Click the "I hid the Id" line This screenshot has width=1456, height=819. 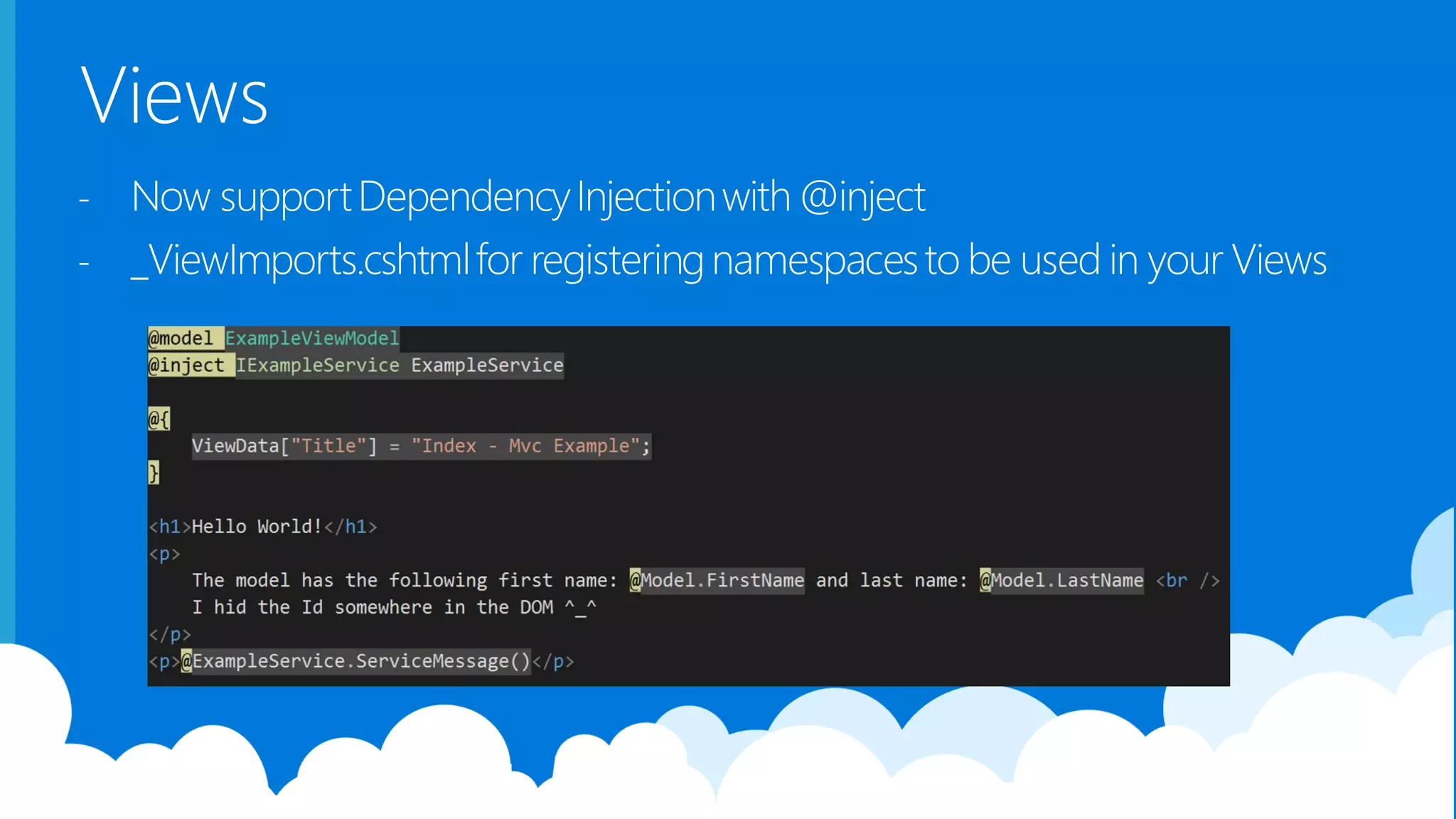point(393,608)
